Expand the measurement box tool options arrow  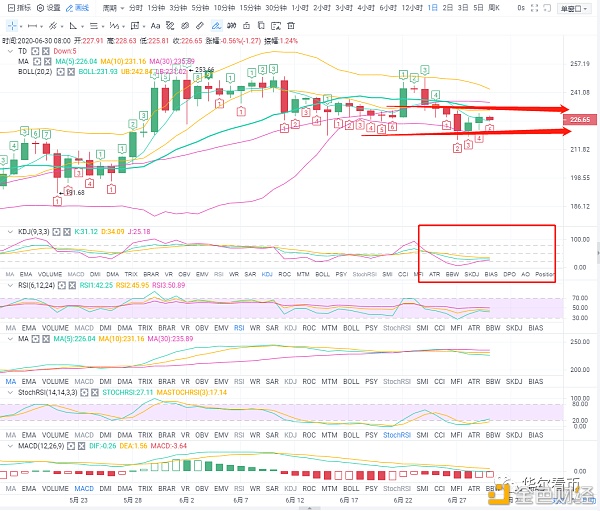point(144,26)
